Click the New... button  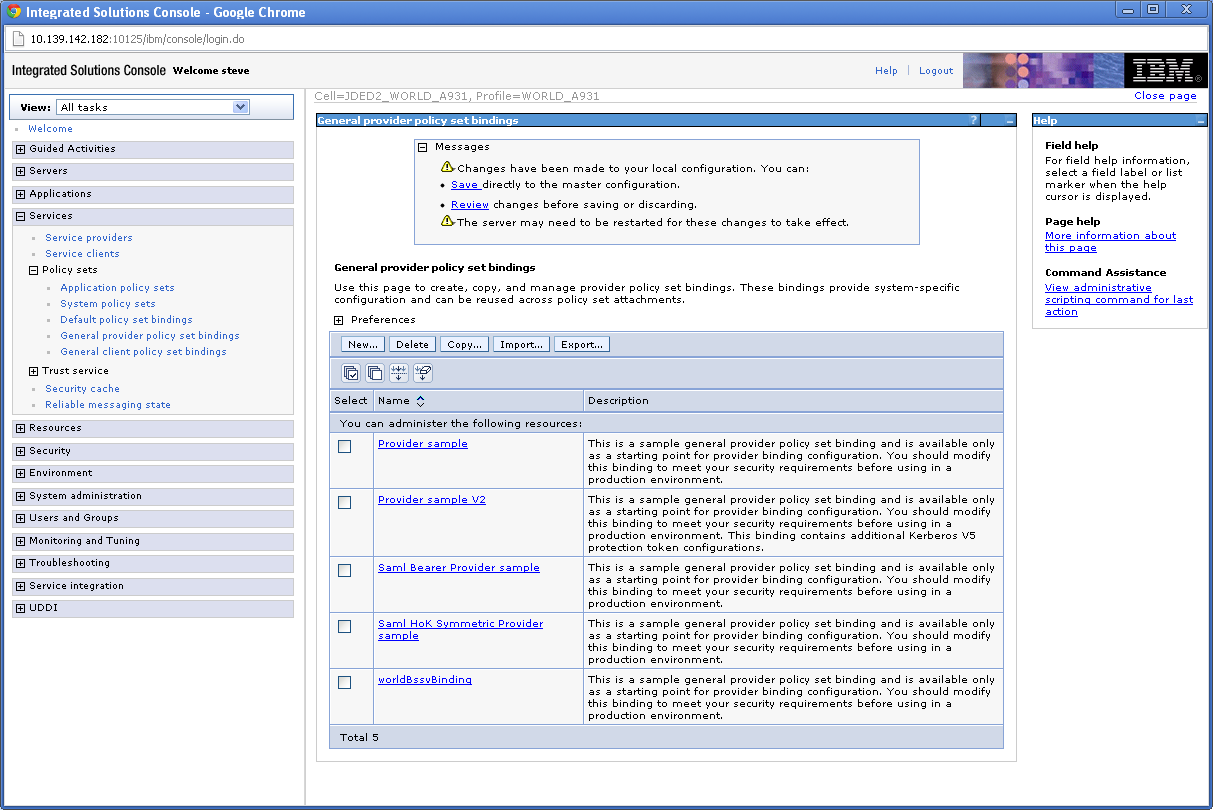point(363,344)
